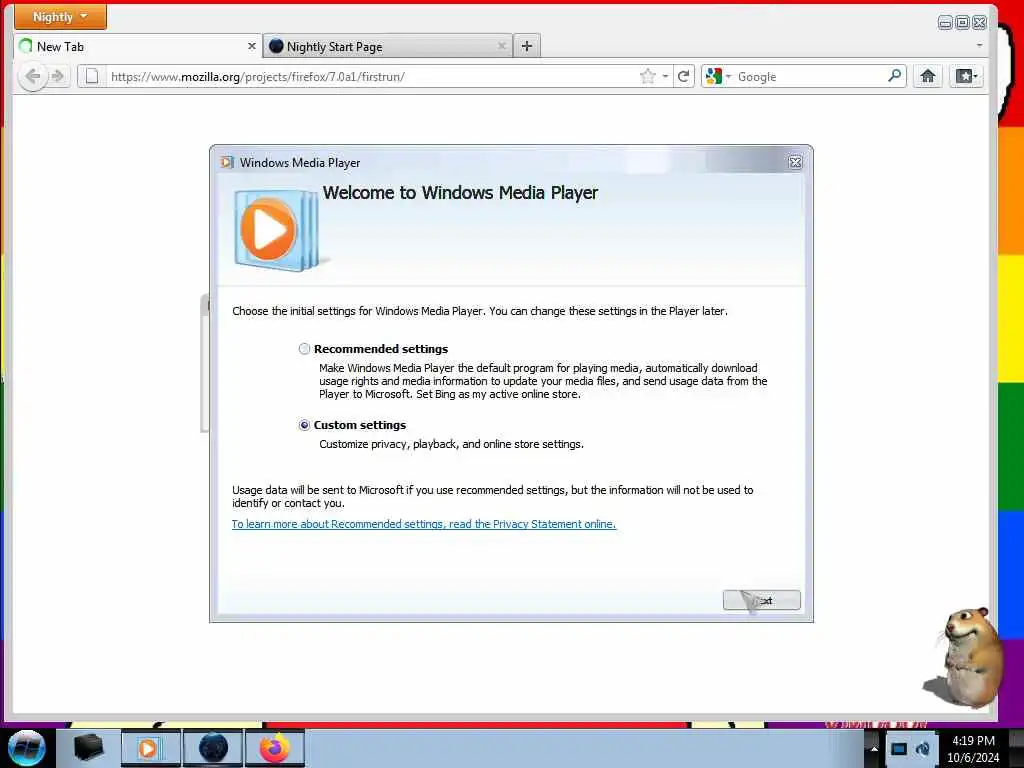This screenshot has height=768, width=1024.
Task: Show hidden system tray icons arrow
Action: (874, 749)
